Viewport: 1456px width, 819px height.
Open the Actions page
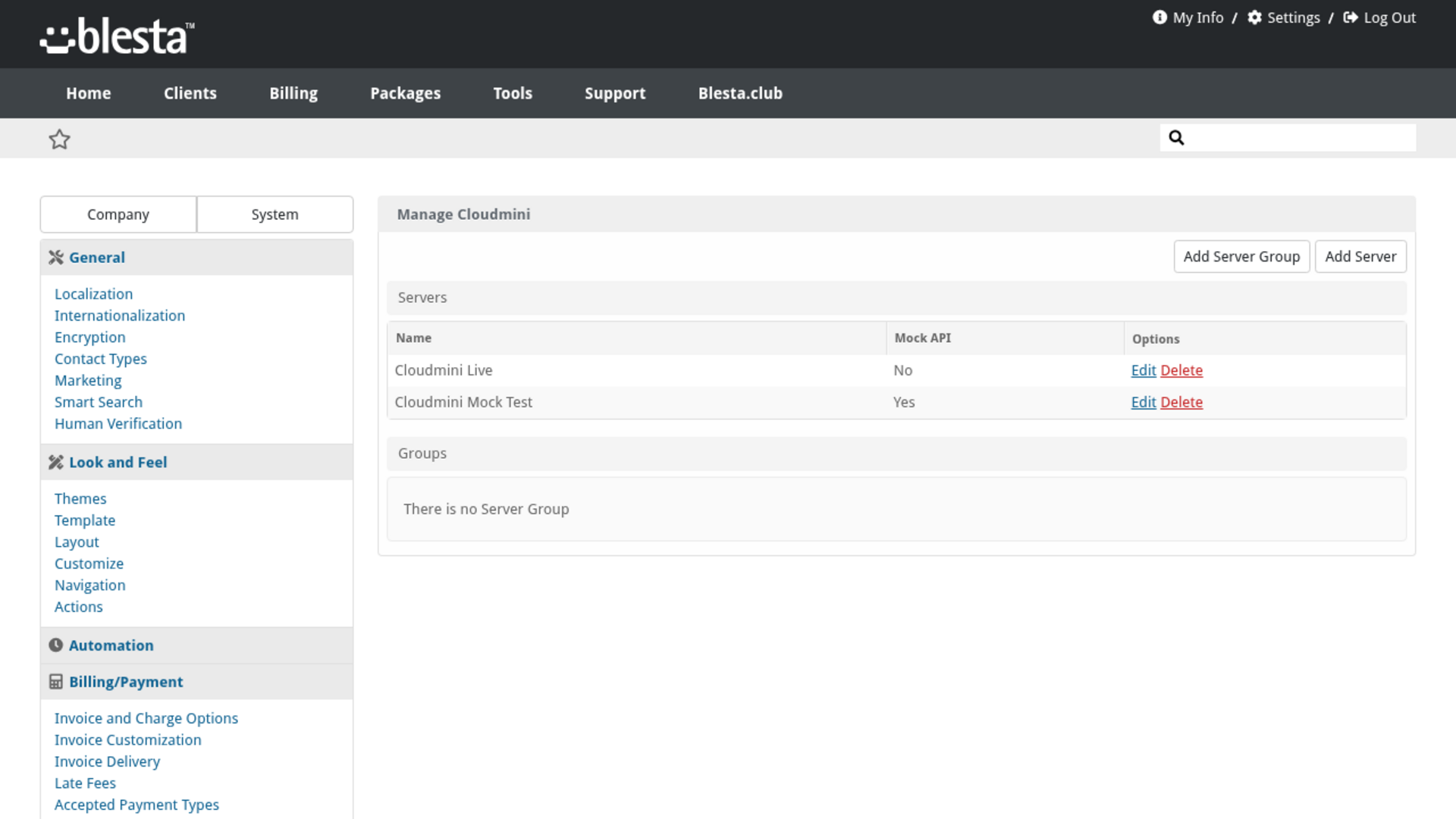[78, 607]
